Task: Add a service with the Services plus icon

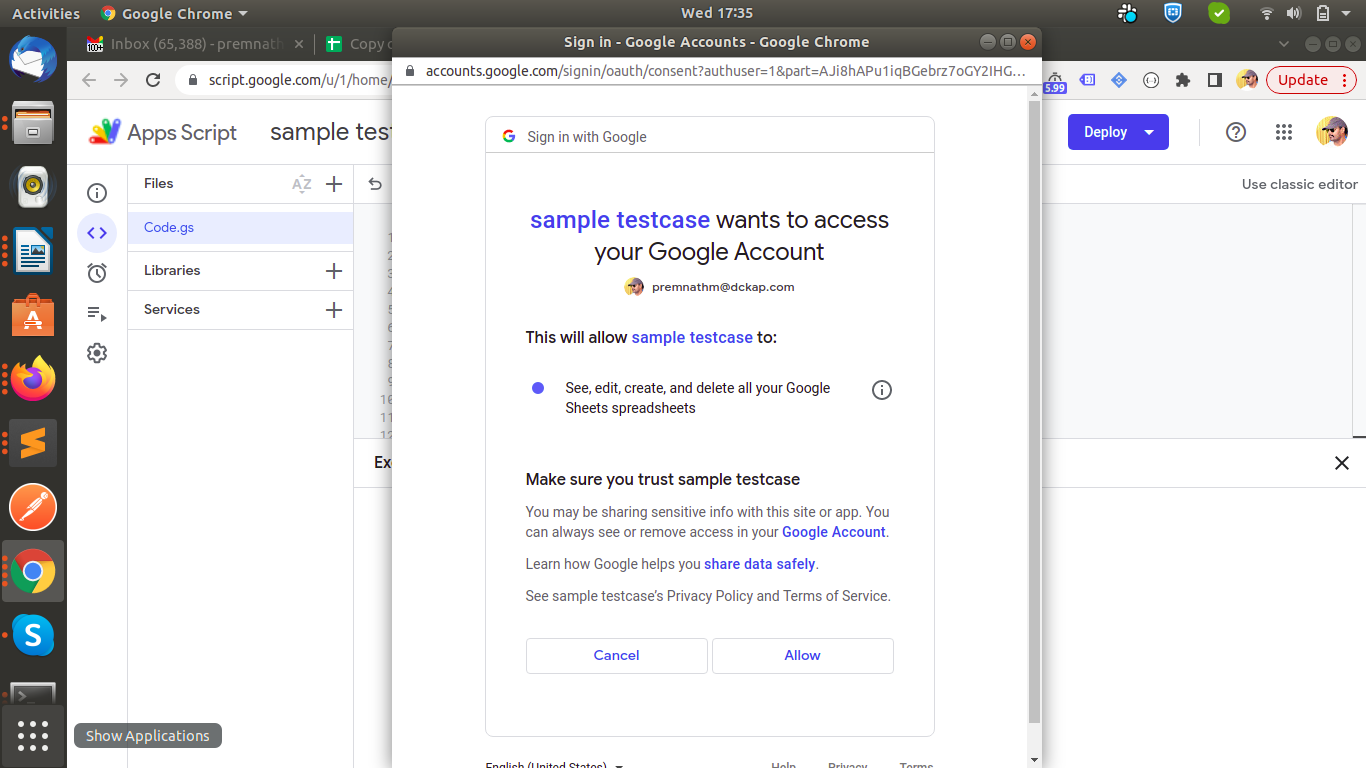Action: point(334,310)
